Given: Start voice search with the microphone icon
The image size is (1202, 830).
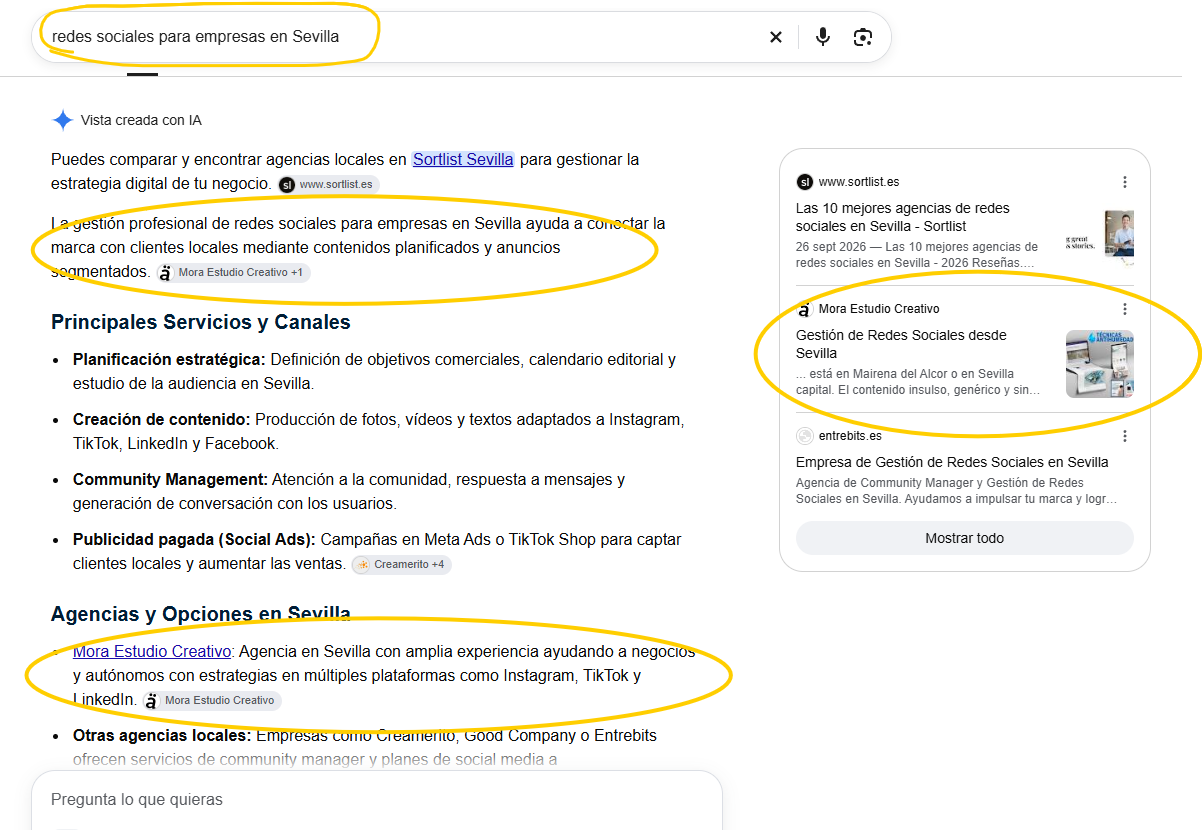Looking at the screenshot, I should pyautogui.click(x=823, y=37).
